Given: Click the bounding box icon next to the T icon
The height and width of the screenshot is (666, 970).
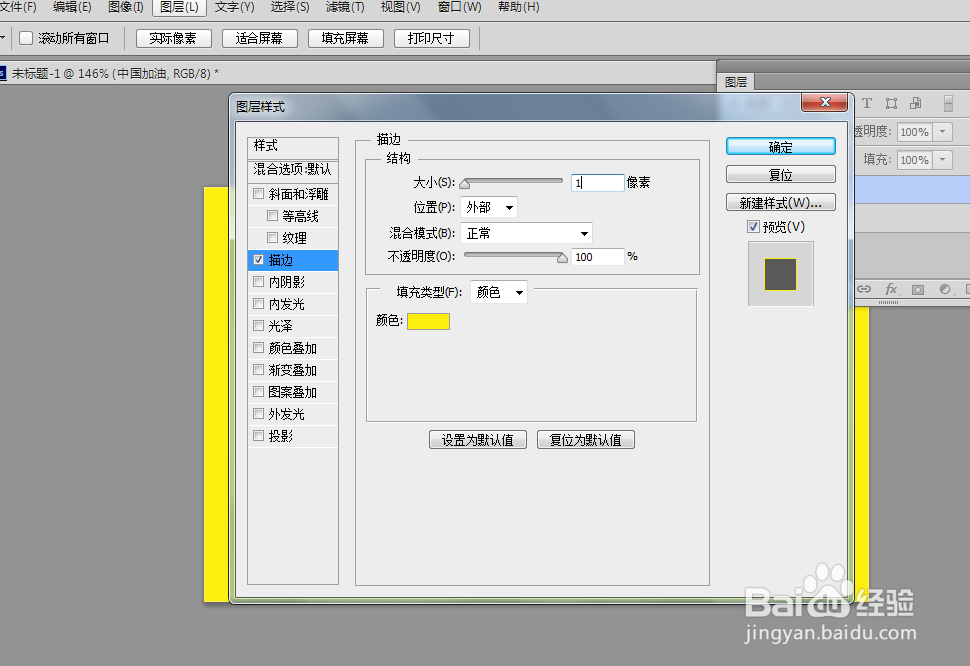Looking at the screenshot, I should (890, 102).
